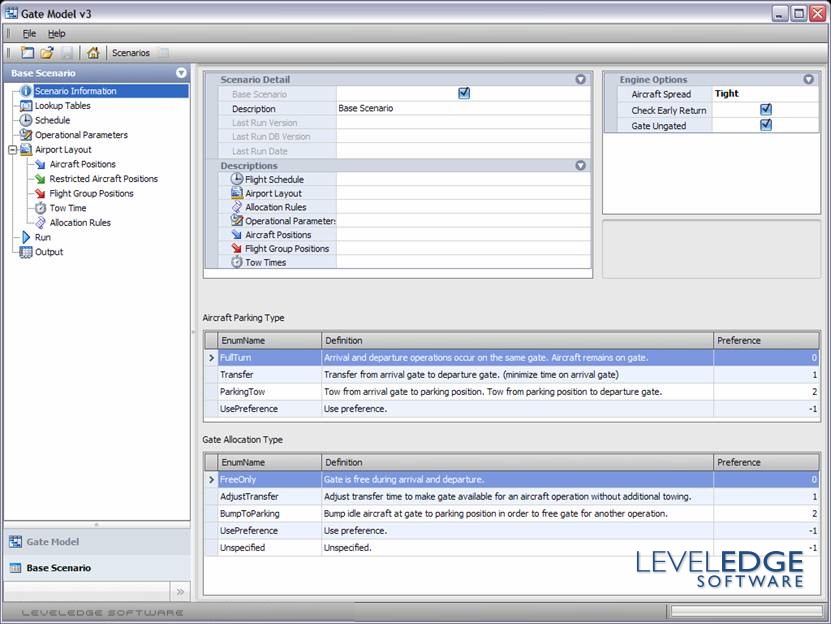
Task: Collapse the Airport Layout tree node
Action: (11, 150)
